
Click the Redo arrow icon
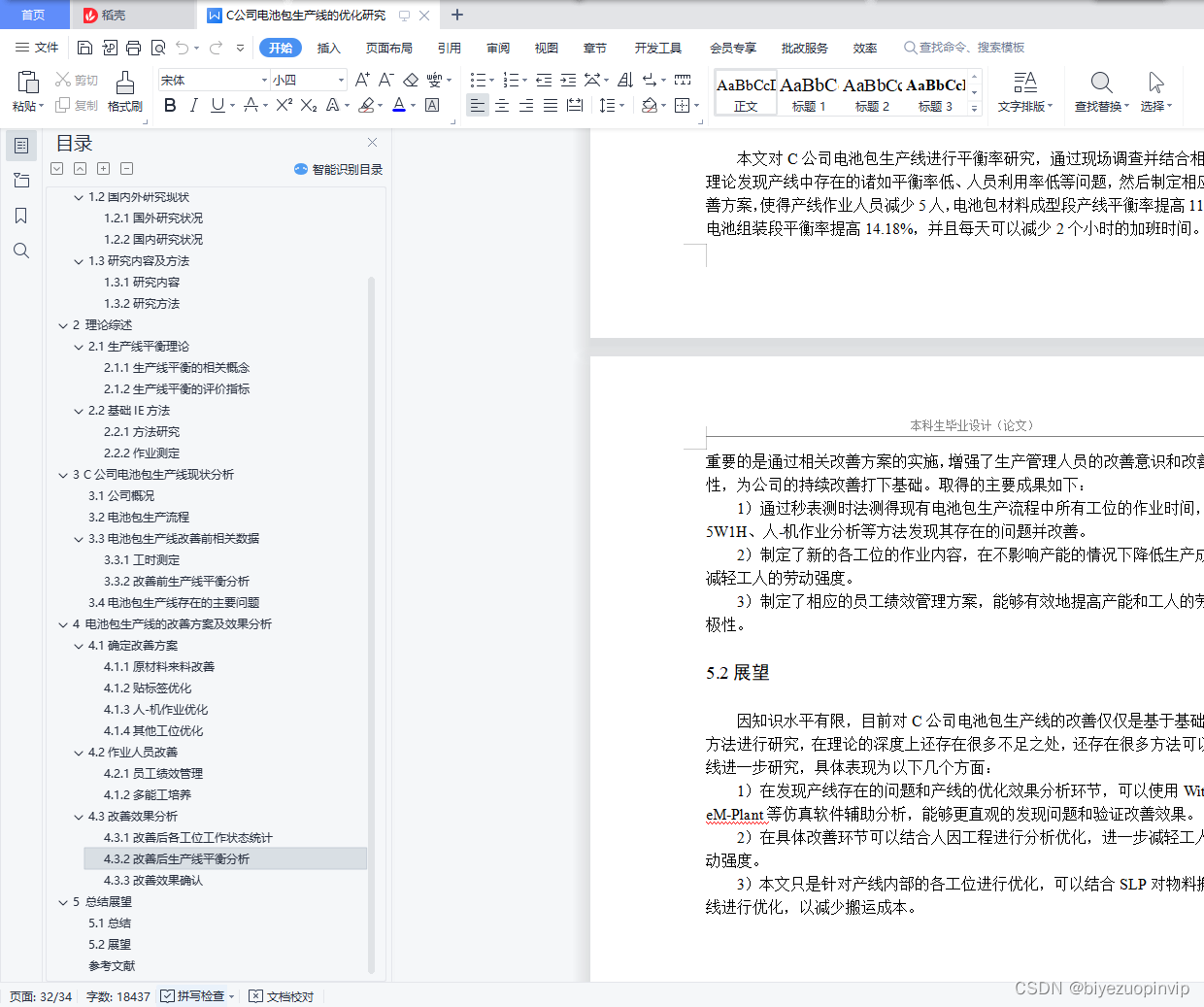(216, 48)
